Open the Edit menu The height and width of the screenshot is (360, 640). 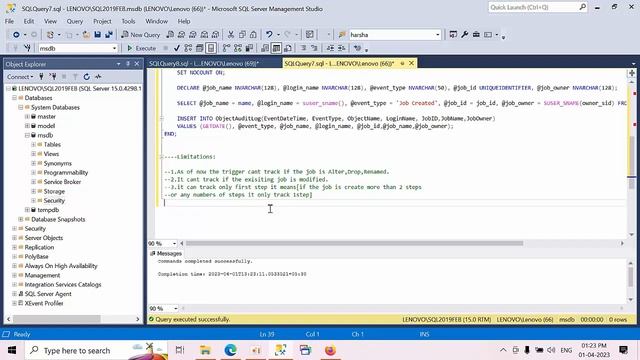(x=29, y=21)
